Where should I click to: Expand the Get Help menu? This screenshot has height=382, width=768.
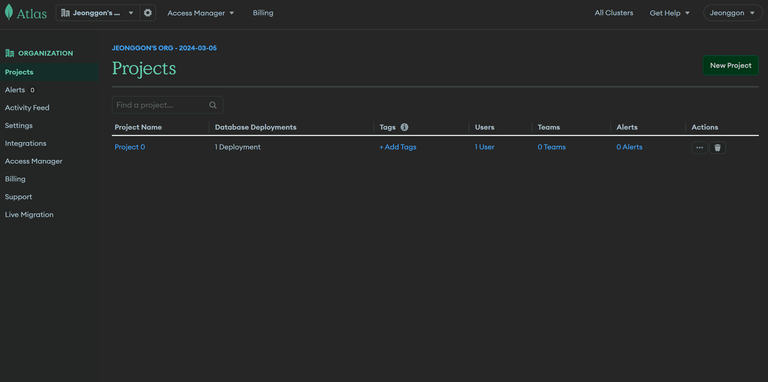pos(670,13)
